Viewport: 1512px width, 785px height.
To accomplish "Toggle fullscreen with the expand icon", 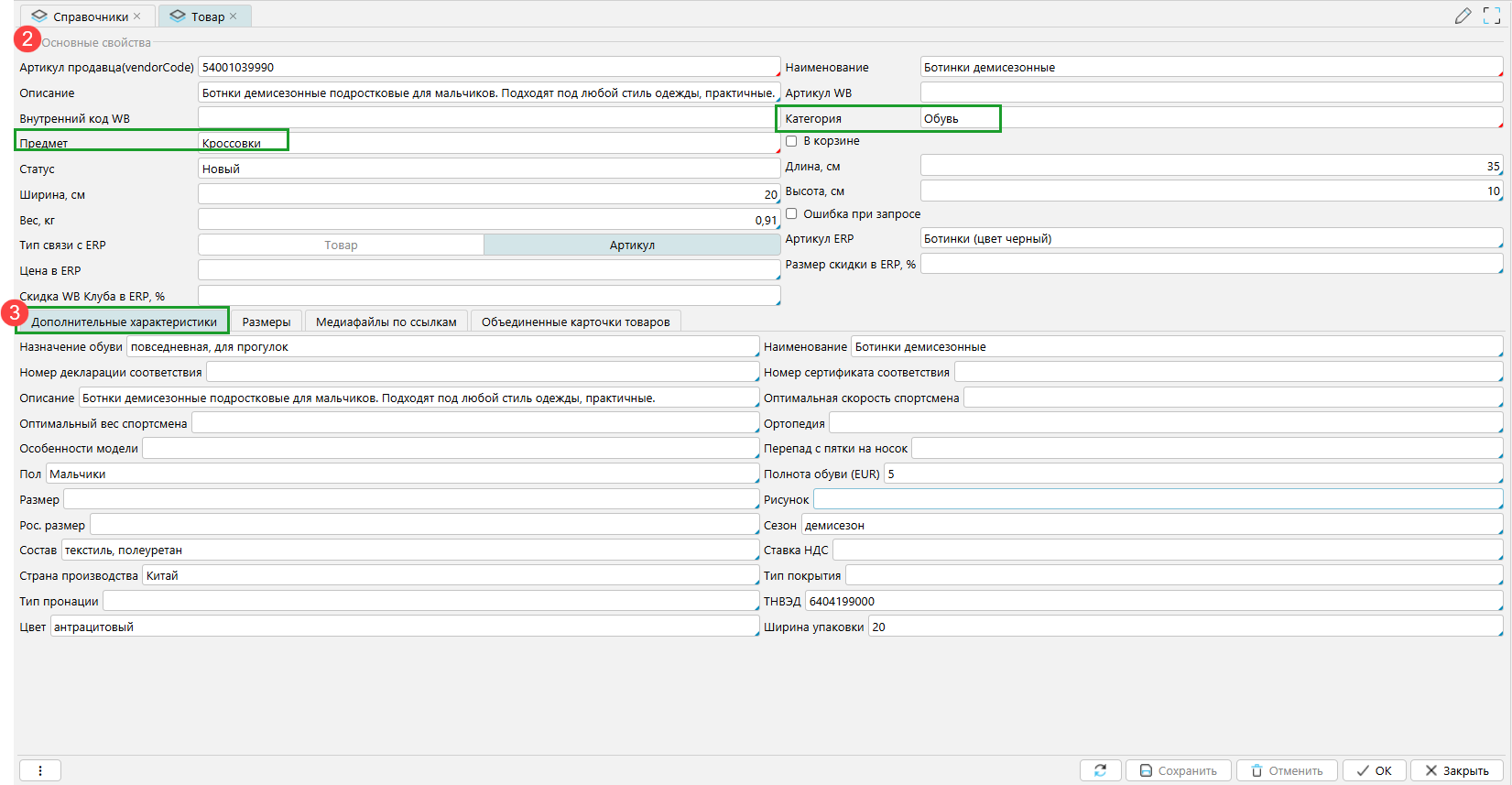I will pyautogui.click(x=1492, y=16).
